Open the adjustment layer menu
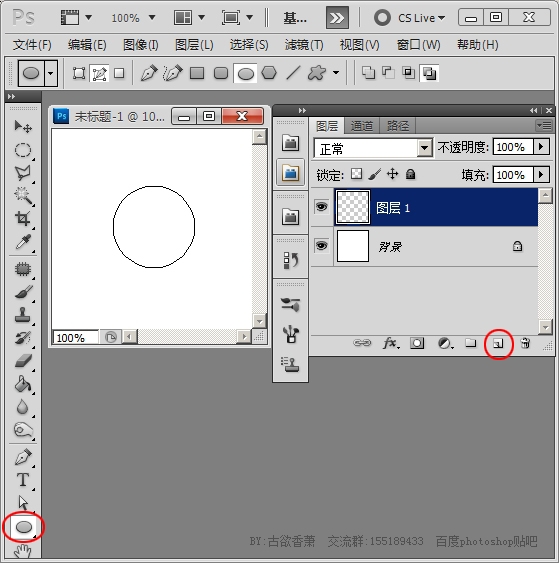The height and width of the screenshot is (563, 559). click(x=445, y=344)
